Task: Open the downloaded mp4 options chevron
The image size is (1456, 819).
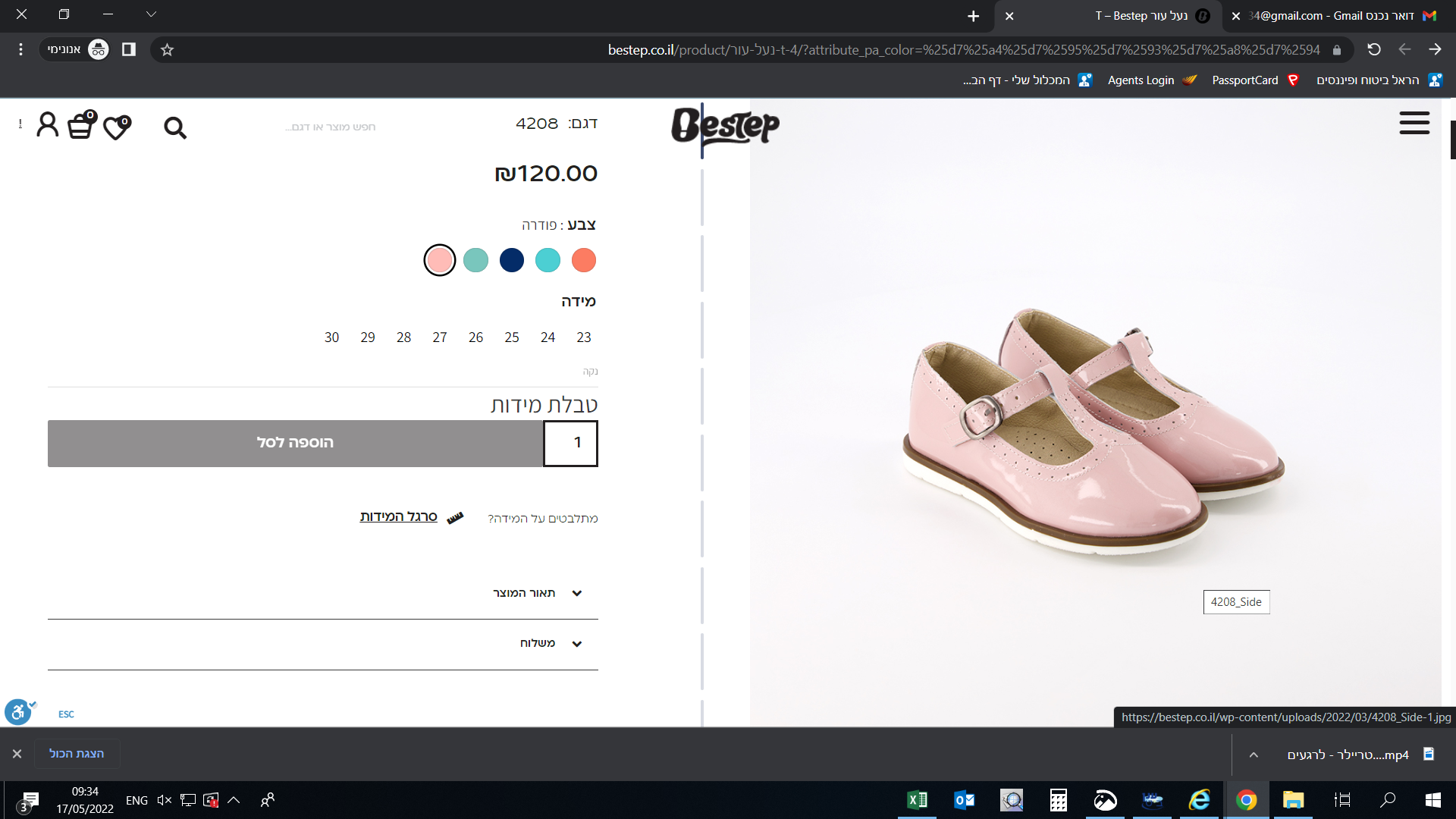Action: (1254, 755)
